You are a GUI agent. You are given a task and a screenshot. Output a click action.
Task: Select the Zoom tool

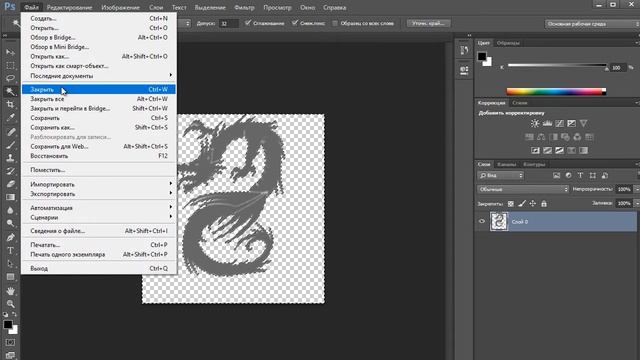10,304
